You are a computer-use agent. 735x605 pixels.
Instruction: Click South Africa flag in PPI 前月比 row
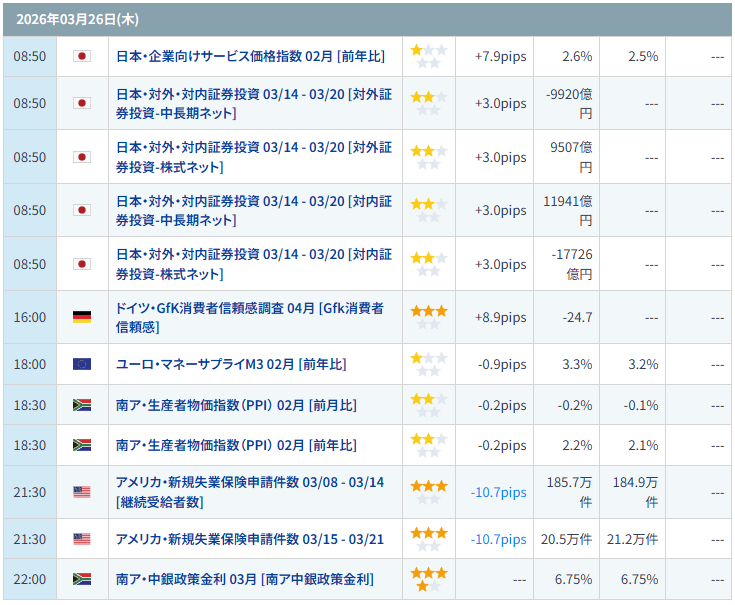[x=82, y=405]
